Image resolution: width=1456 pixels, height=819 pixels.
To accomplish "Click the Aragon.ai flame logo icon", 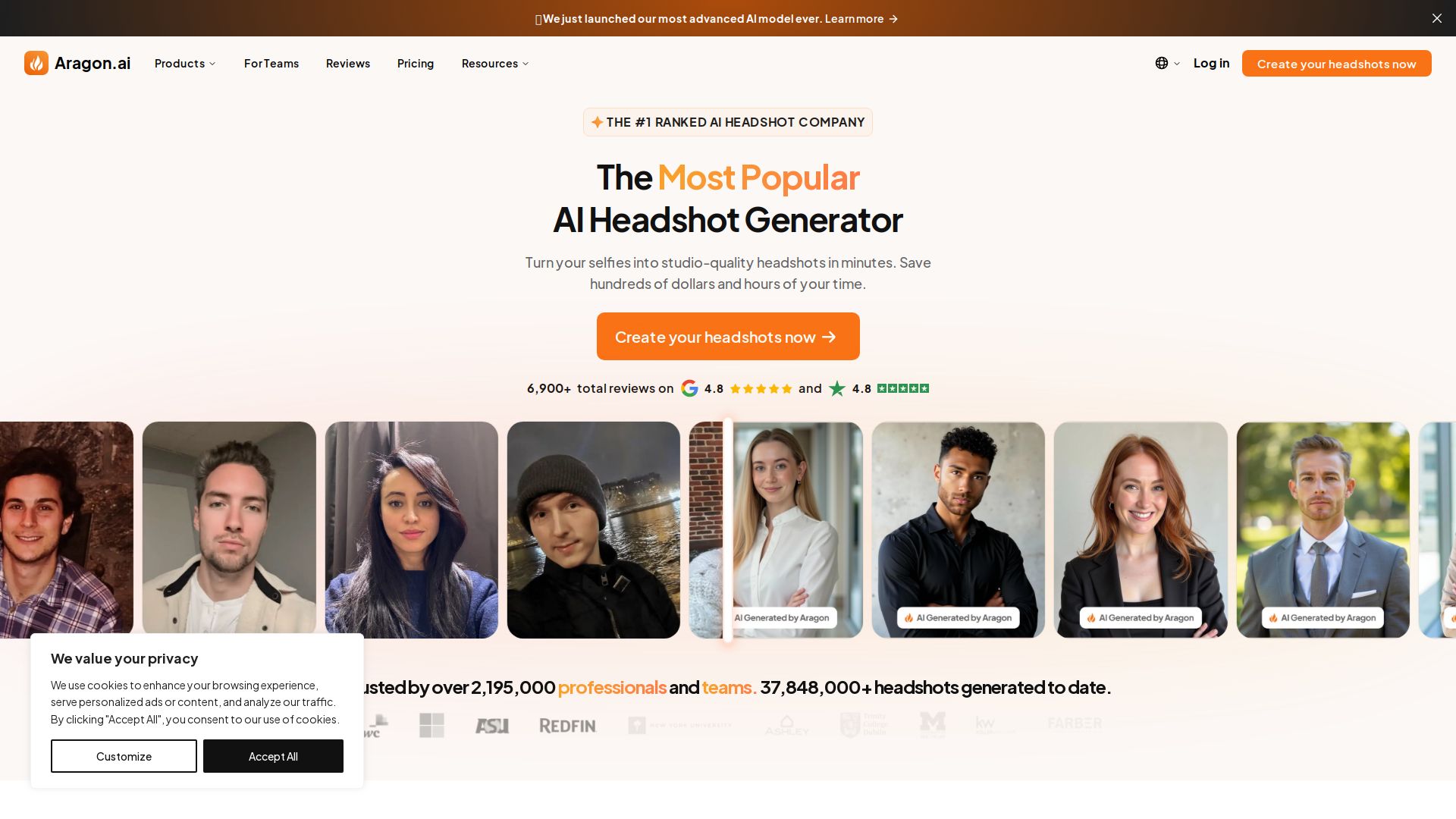I will [36, 63].
